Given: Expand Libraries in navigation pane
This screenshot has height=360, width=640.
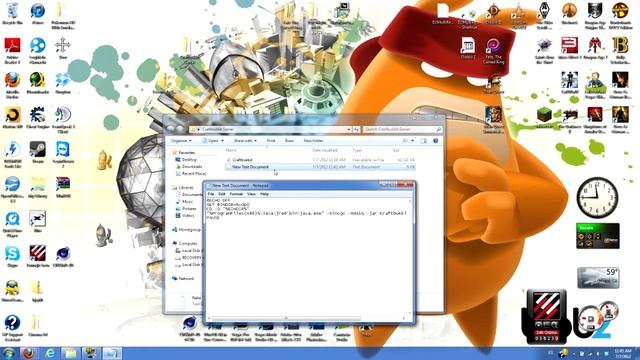Looking at the screenshot, I should click(x=186, y=188).
